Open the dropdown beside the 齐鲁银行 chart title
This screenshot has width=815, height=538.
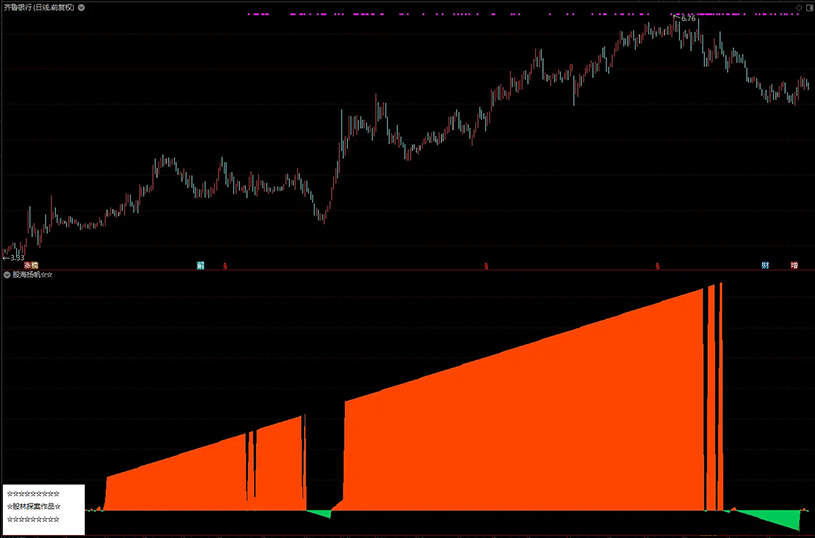(82, 7)
